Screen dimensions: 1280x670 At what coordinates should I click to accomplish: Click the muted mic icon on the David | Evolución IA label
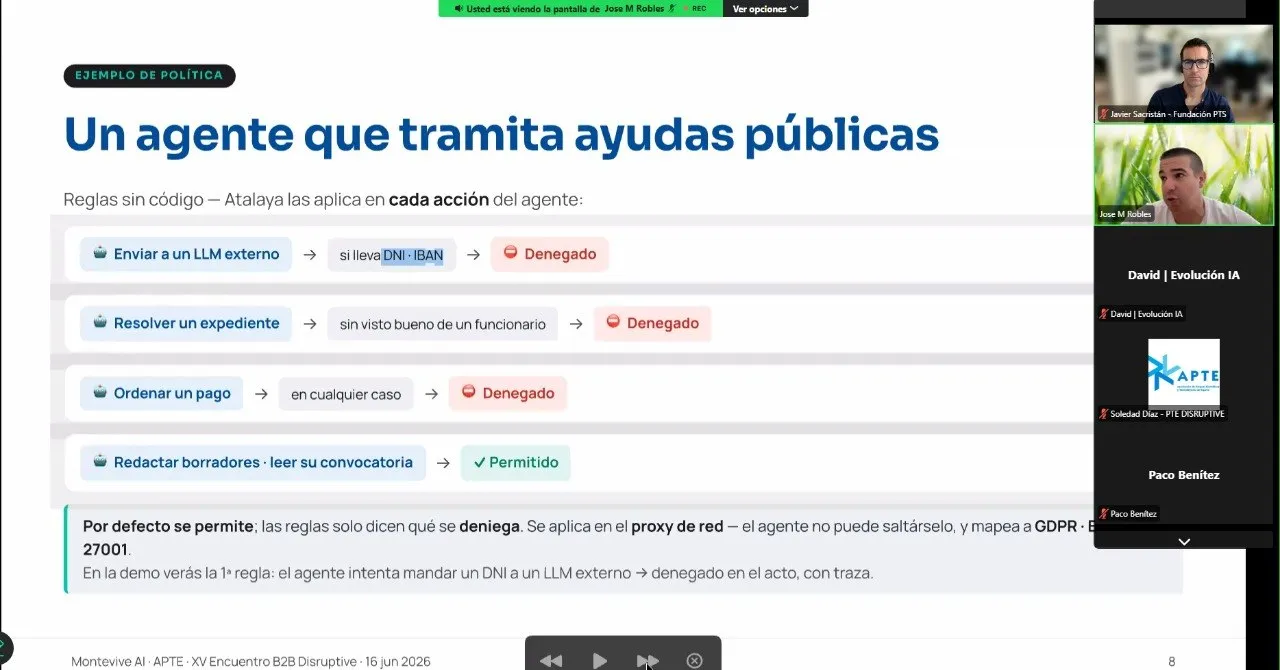click(1104, 314)
